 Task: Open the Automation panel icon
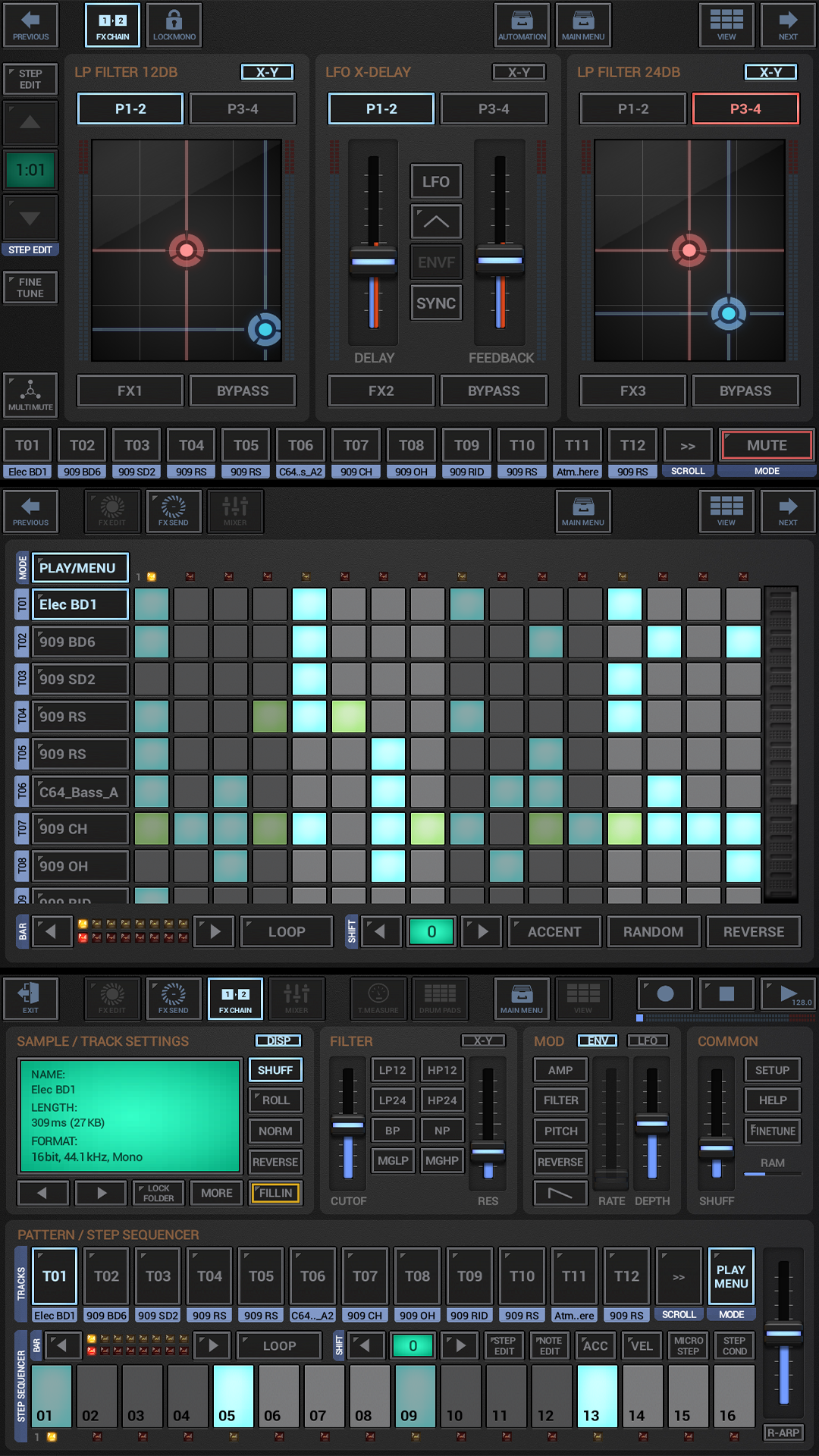click(x=522, y=25)
